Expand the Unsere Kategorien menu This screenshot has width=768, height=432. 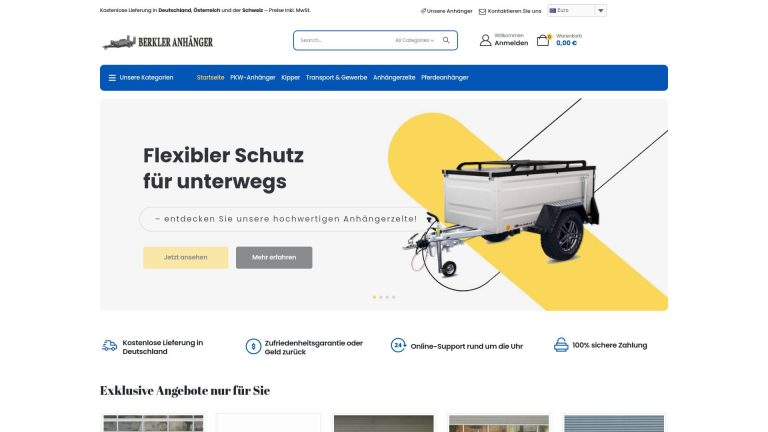point(141,78)
